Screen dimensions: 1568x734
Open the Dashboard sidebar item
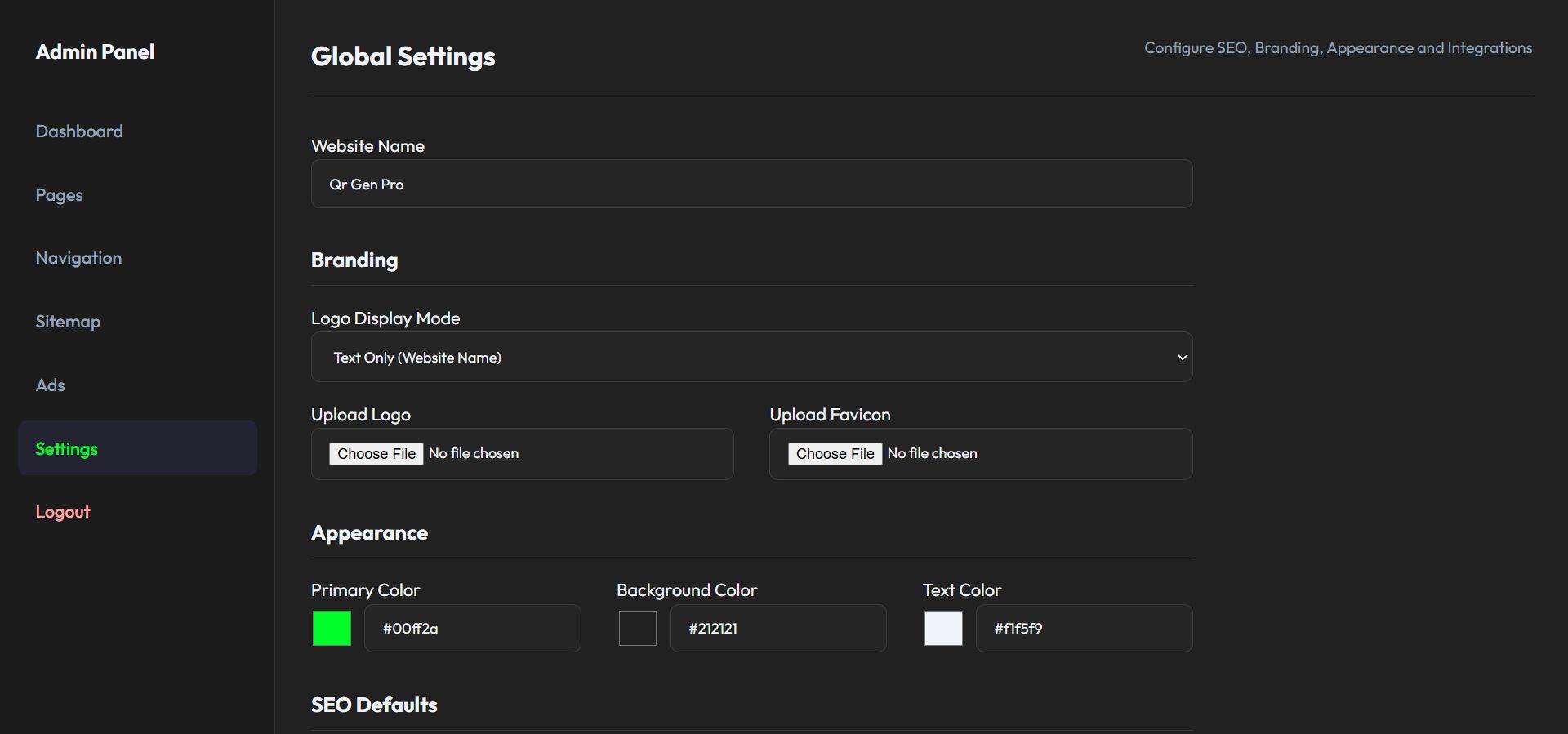pos(79,131)
